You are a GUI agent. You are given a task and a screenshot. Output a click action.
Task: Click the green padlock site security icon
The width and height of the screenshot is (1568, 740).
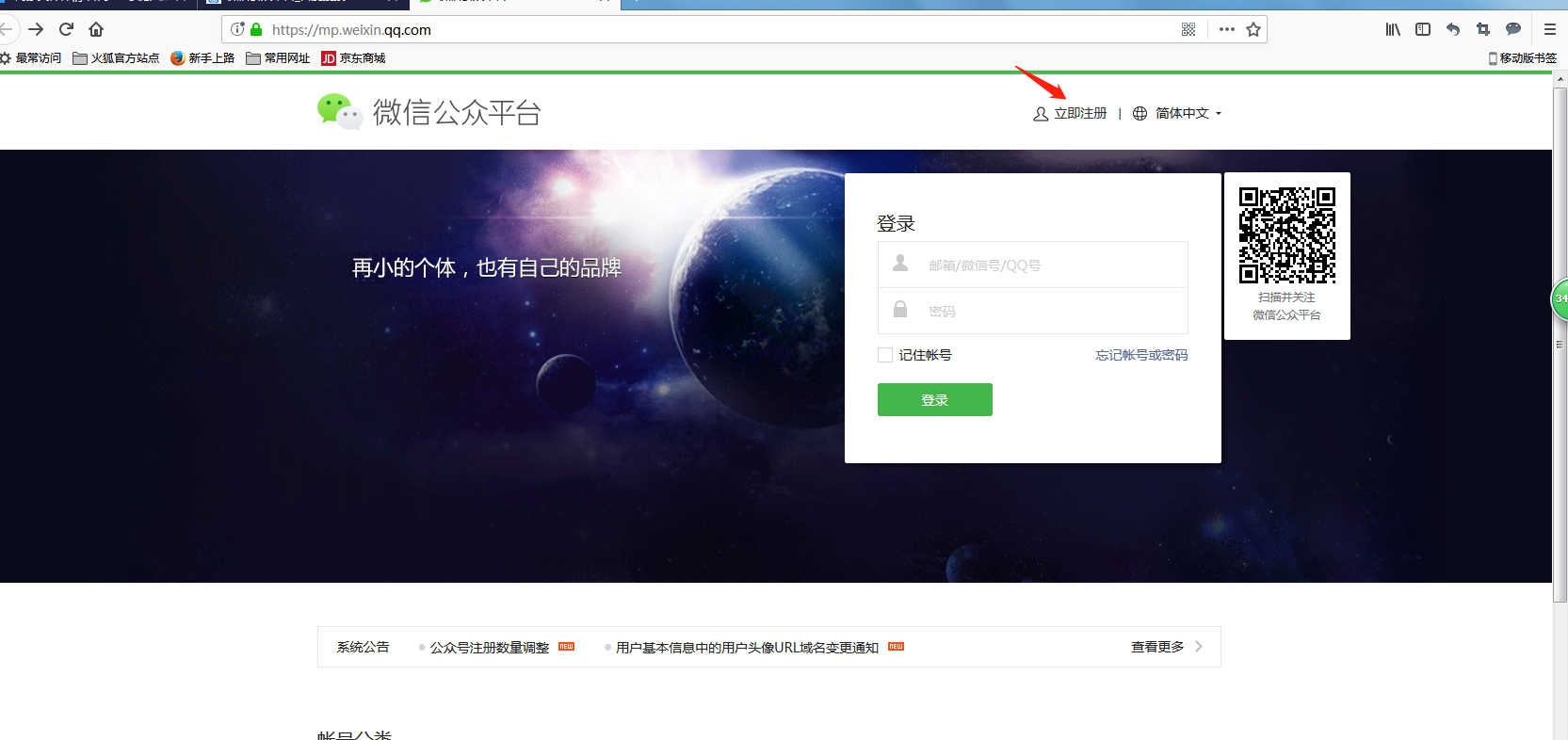[256, 29]
